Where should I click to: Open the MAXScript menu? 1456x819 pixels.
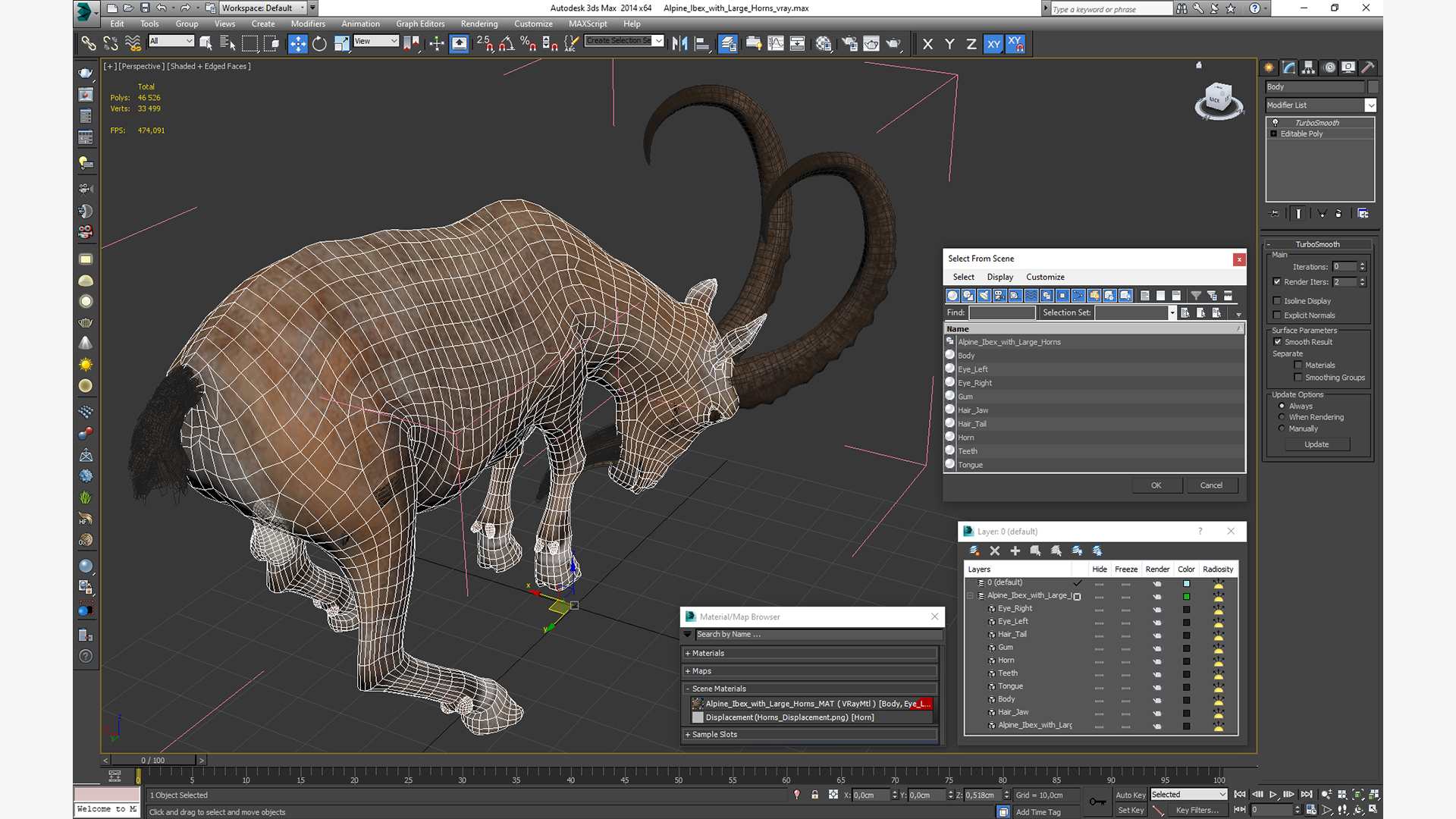point(588,24)
